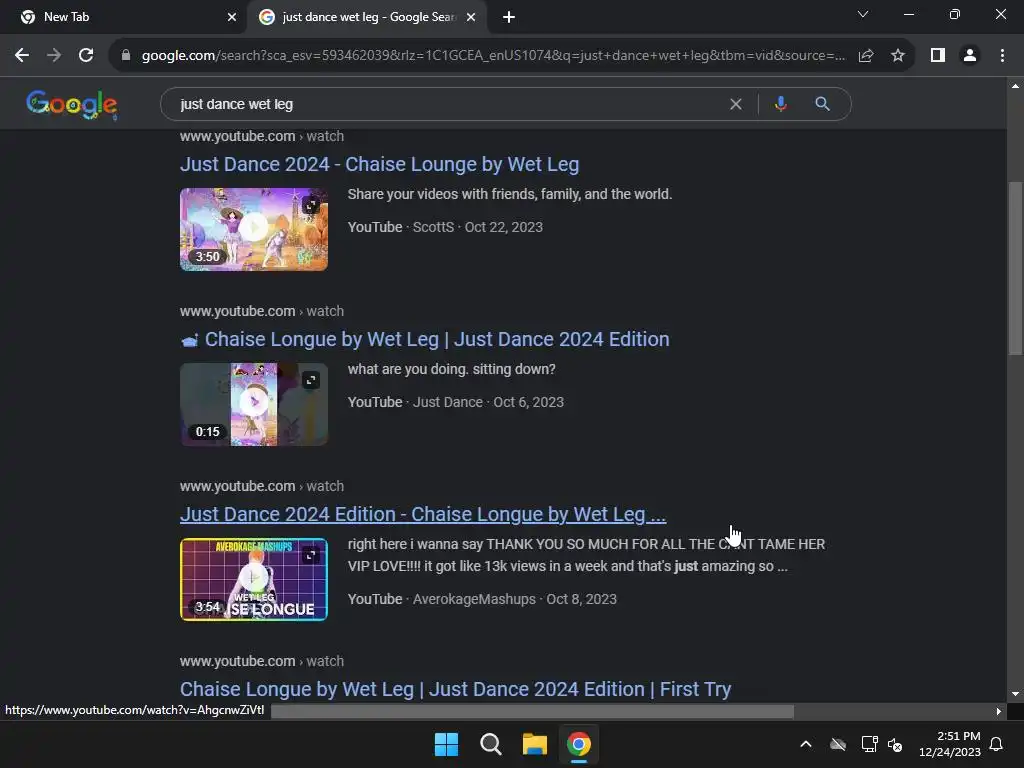This screenshot has height=768, width=1024.
Task: Expand preview on the 3:50 thumbnail
Action: 311,206
